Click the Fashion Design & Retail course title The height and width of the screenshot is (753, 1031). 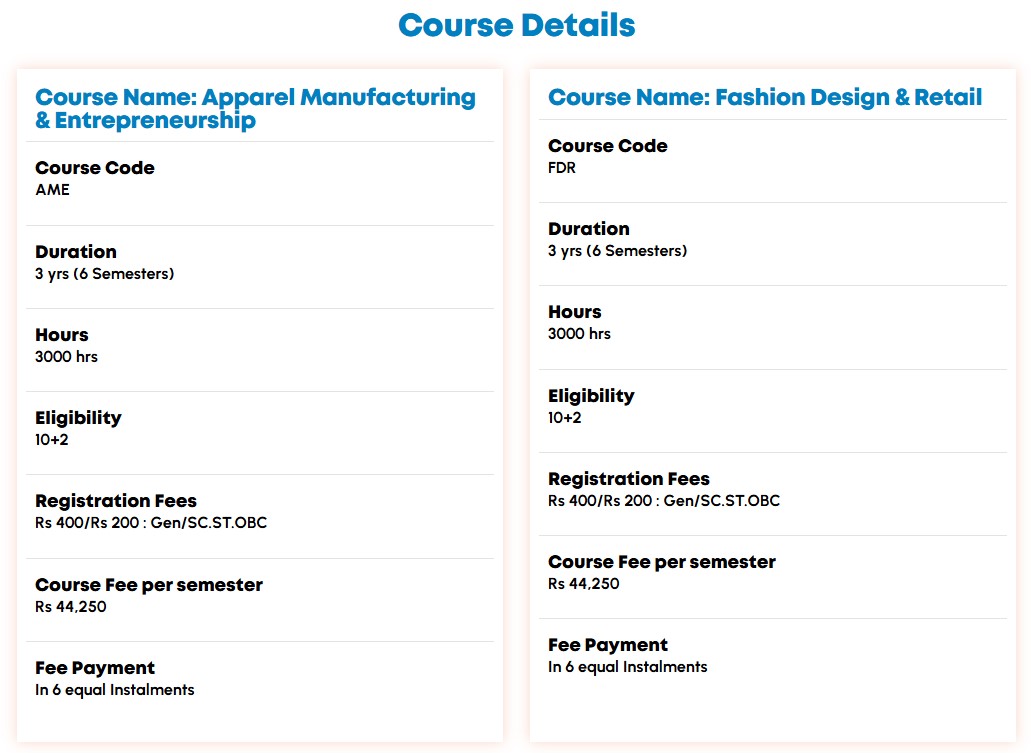click(x=765, y=97)
